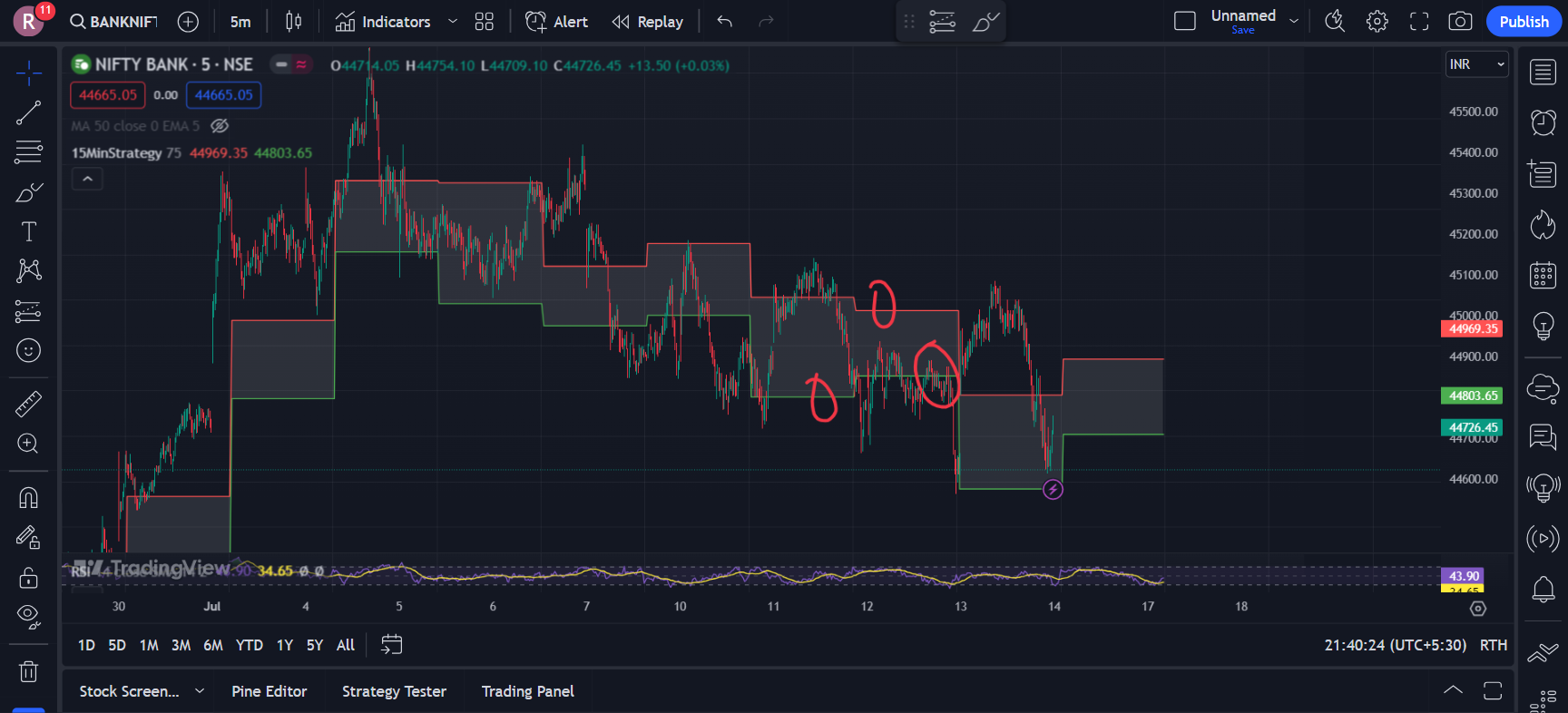Open quick search icon
The width and height of the screenshot is (1568, 713).
click(x=1334, y=22)
